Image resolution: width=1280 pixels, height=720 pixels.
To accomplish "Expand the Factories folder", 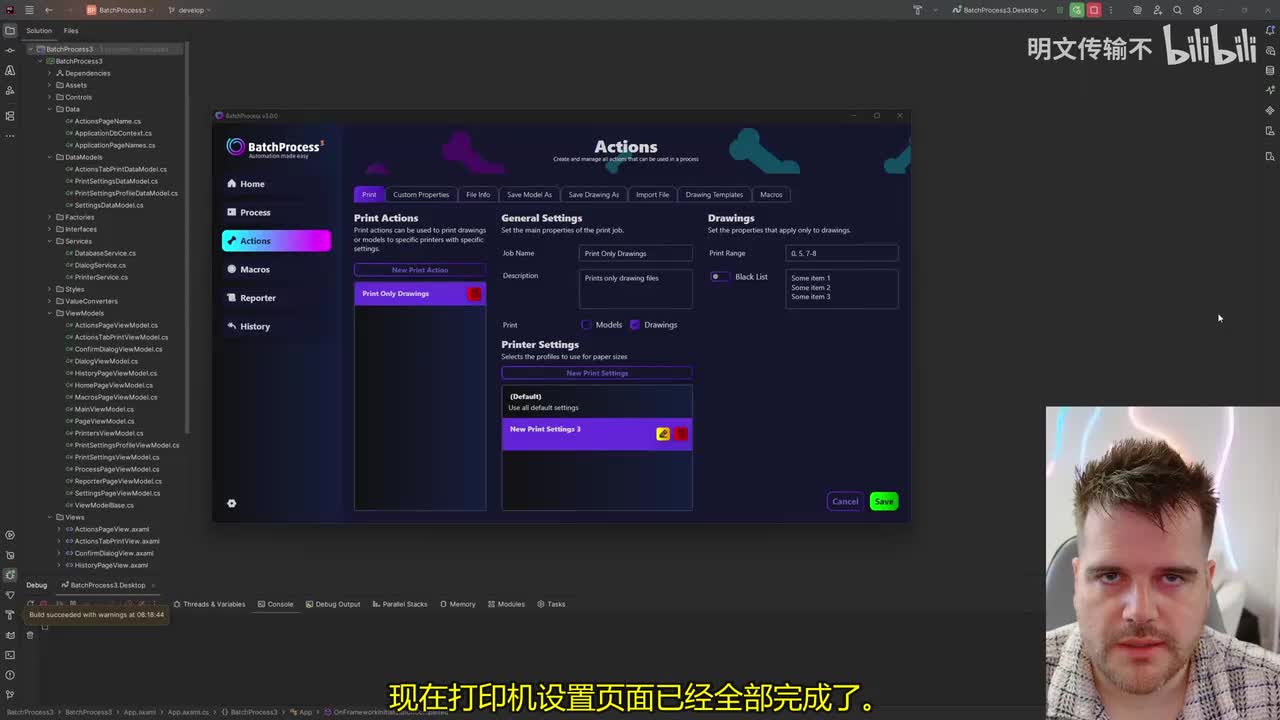I will [48, 217].
